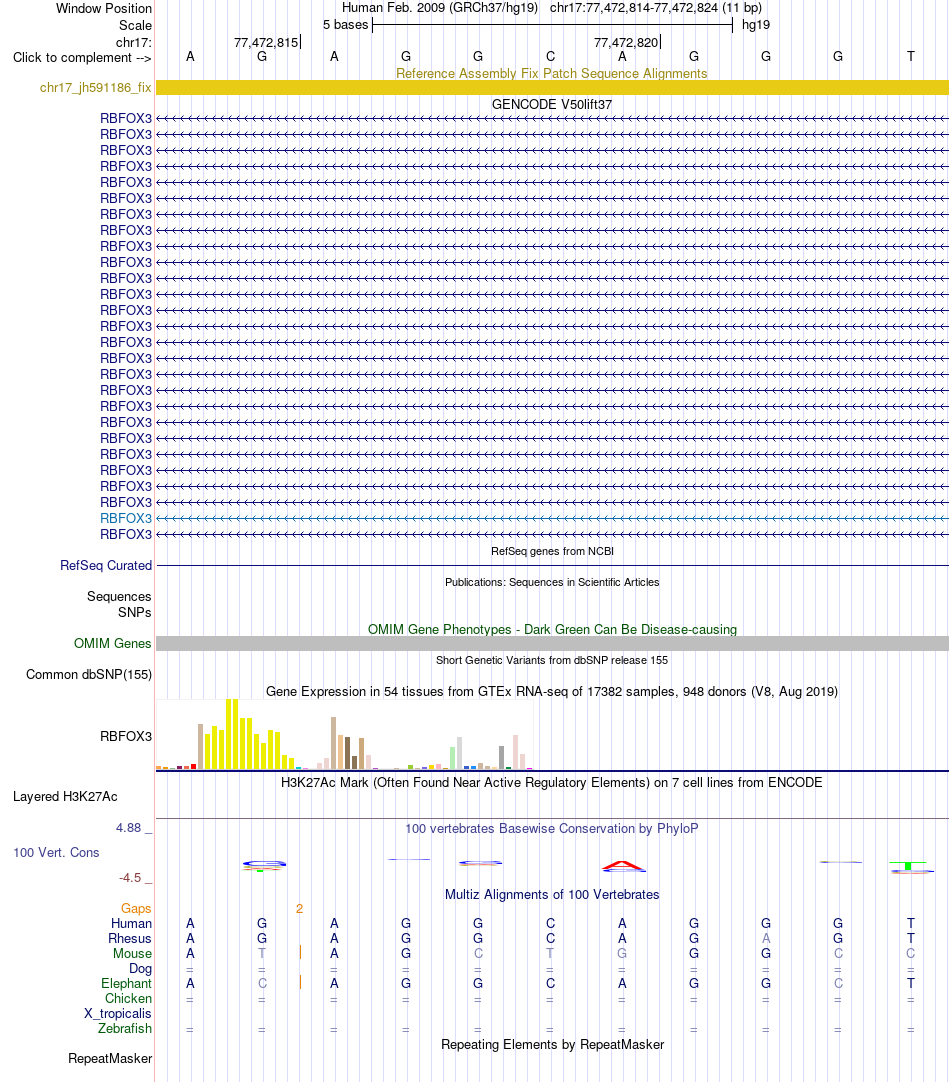
Task: Click the 4.88 PhyloP upper scale value
Action: coord(129,827)
